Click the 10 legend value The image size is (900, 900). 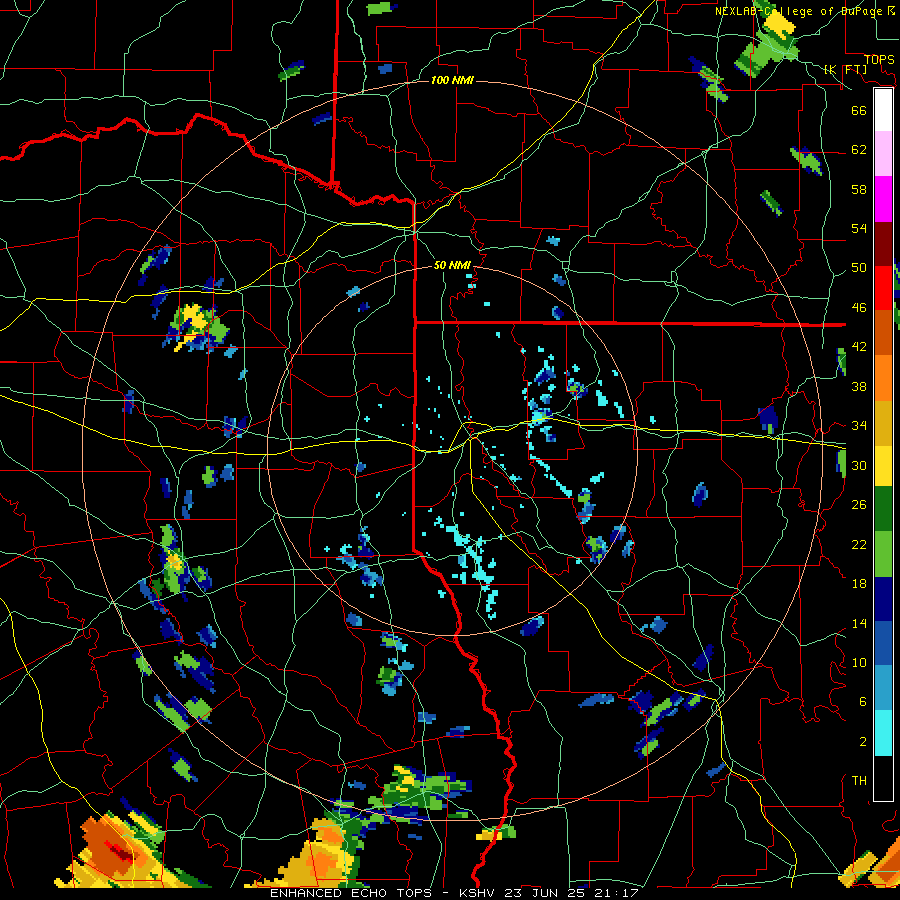[859, 662]
